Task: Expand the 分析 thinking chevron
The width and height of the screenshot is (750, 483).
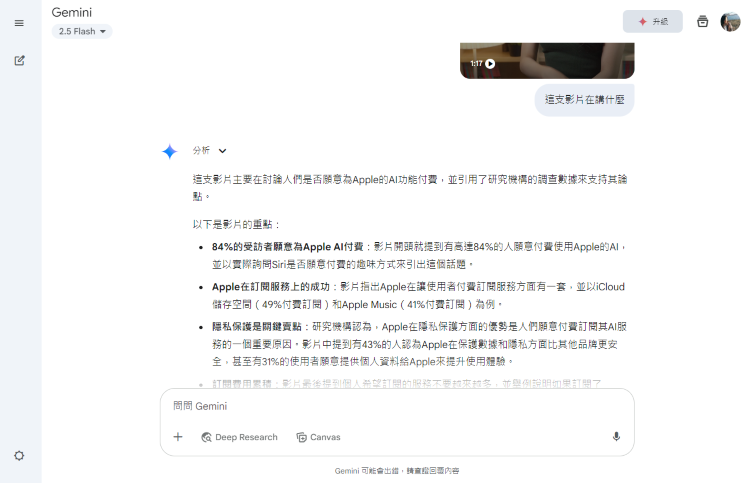Action: coord(222,151)
